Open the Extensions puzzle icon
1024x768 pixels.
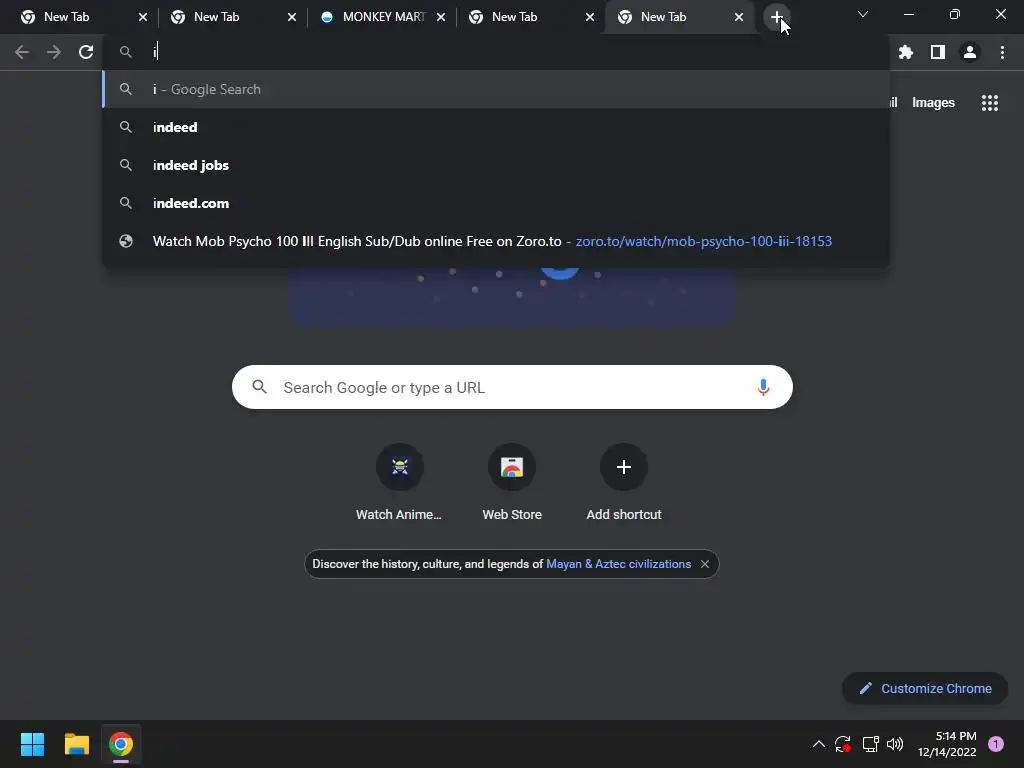[x=905, y=52]
